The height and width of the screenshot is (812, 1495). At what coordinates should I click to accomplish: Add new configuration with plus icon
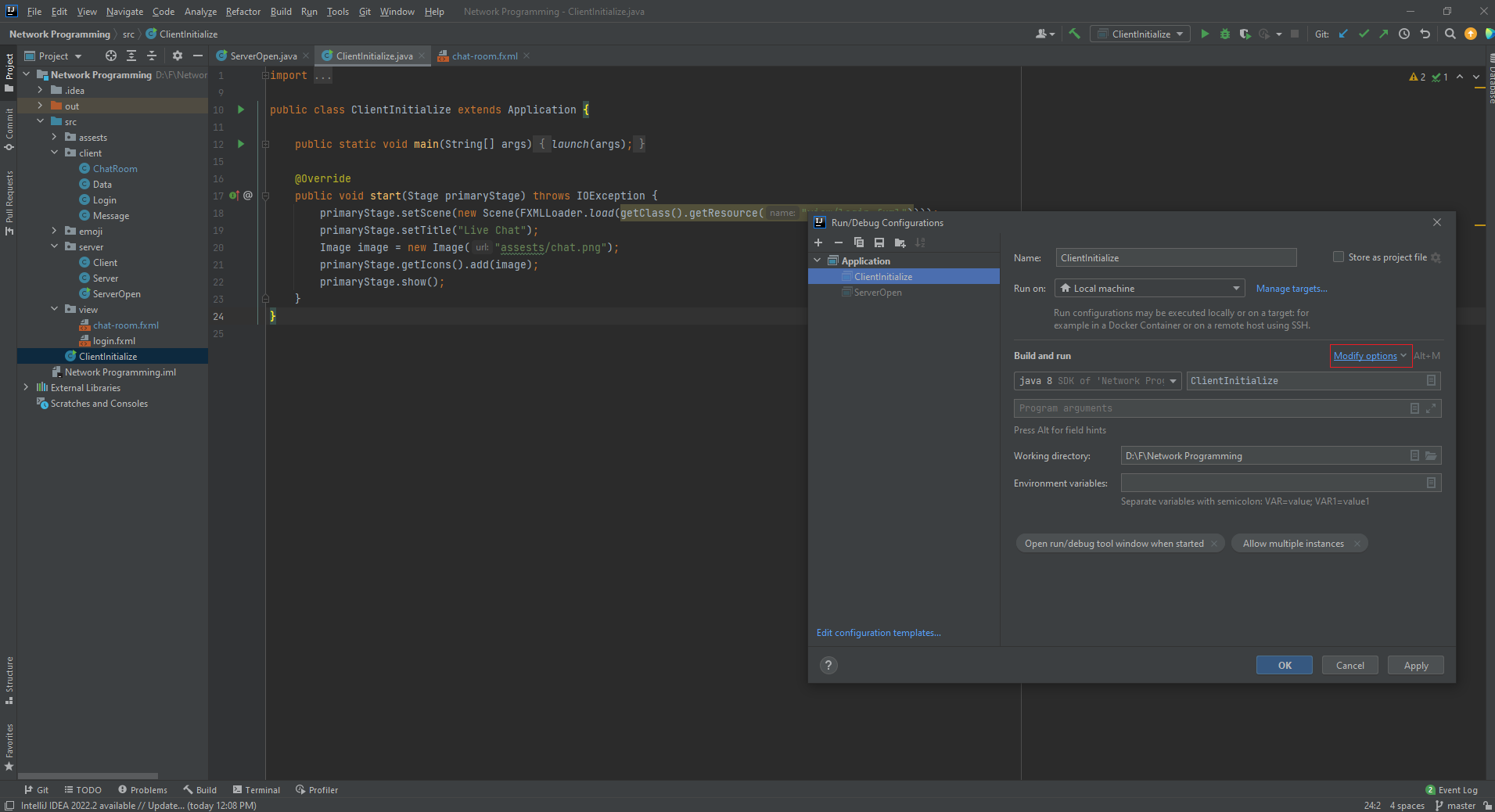(818, 243)
